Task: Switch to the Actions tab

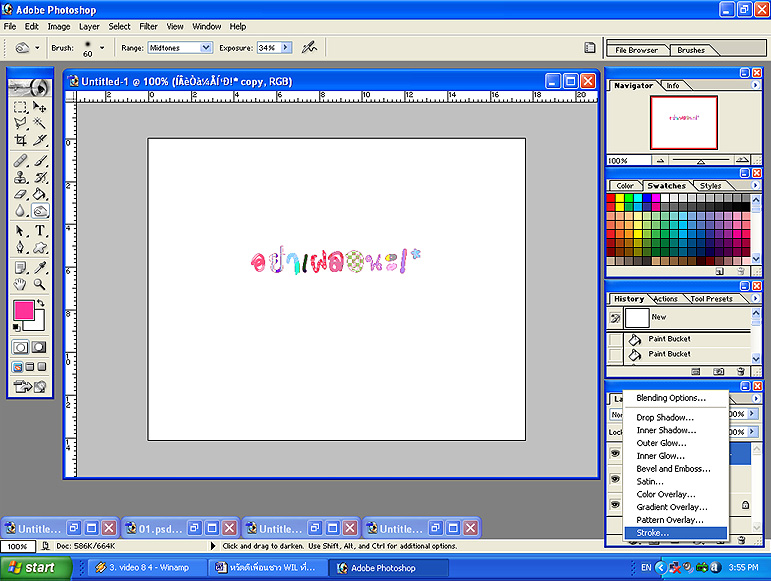Action: click(665, 299)
